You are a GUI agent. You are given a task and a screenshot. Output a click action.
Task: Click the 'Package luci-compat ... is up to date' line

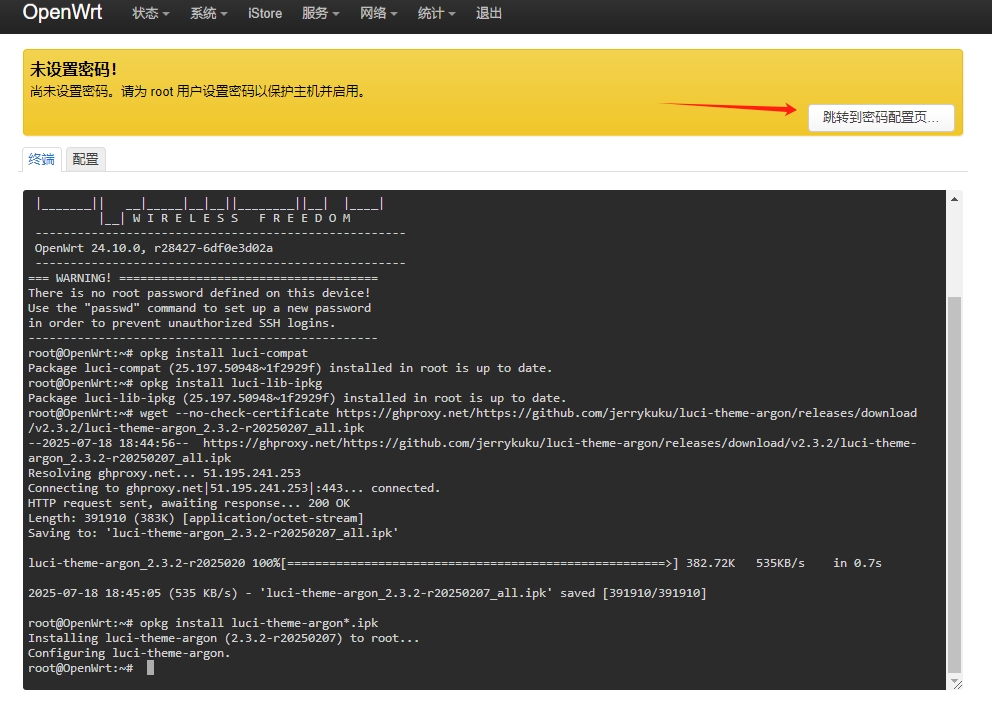point(290,368)
